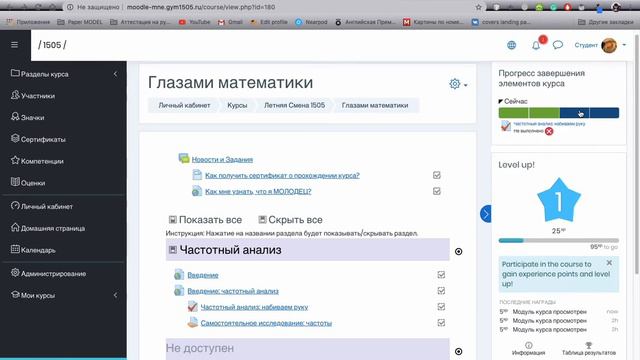Highlight Частотный анализ section radio marker
Screen dimensions: 640x360
458,251
